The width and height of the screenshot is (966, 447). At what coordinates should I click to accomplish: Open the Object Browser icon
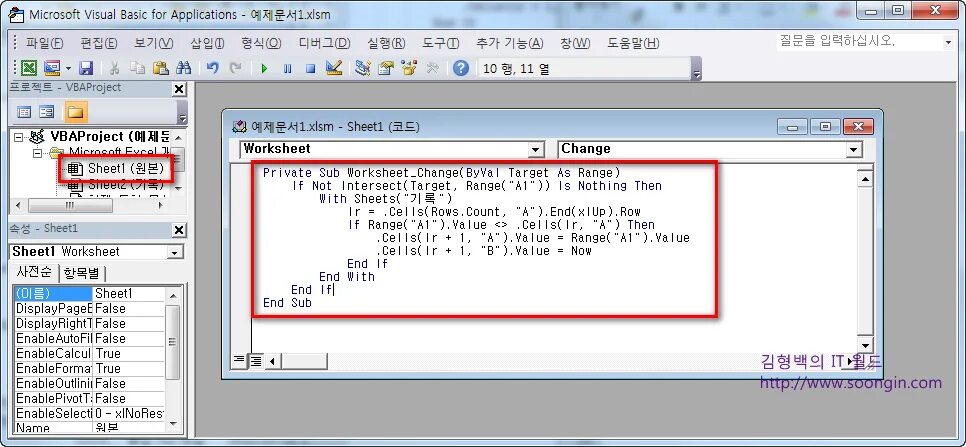[408, 68]
